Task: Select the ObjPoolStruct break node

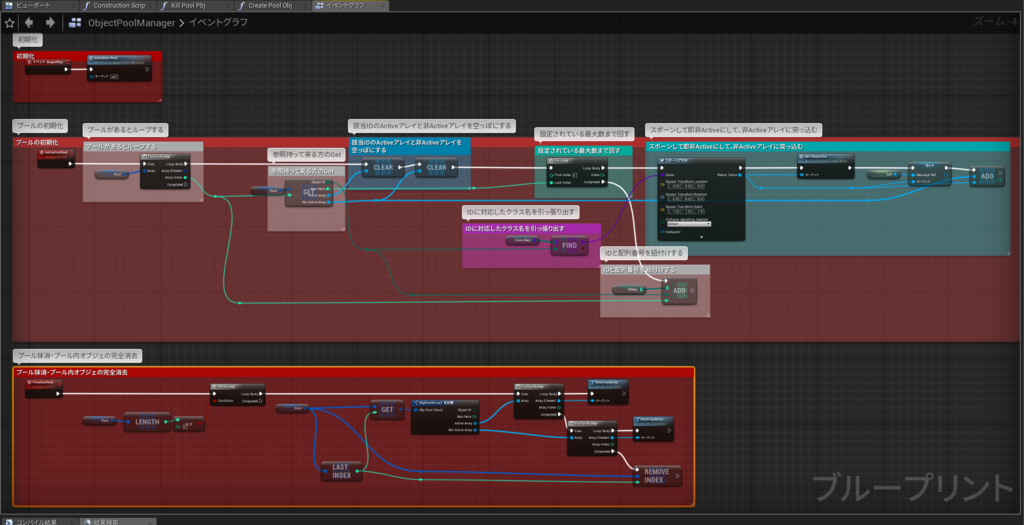Action: pos(445,417)
